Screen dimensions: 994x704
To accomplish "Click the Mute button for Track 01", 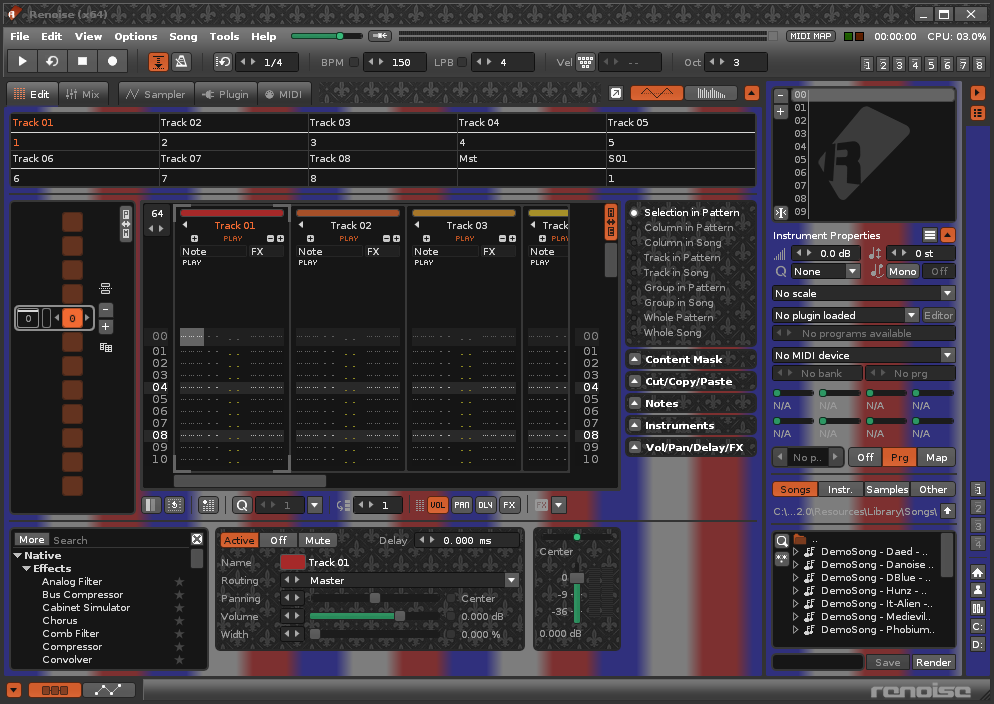I will click(318, 541).
